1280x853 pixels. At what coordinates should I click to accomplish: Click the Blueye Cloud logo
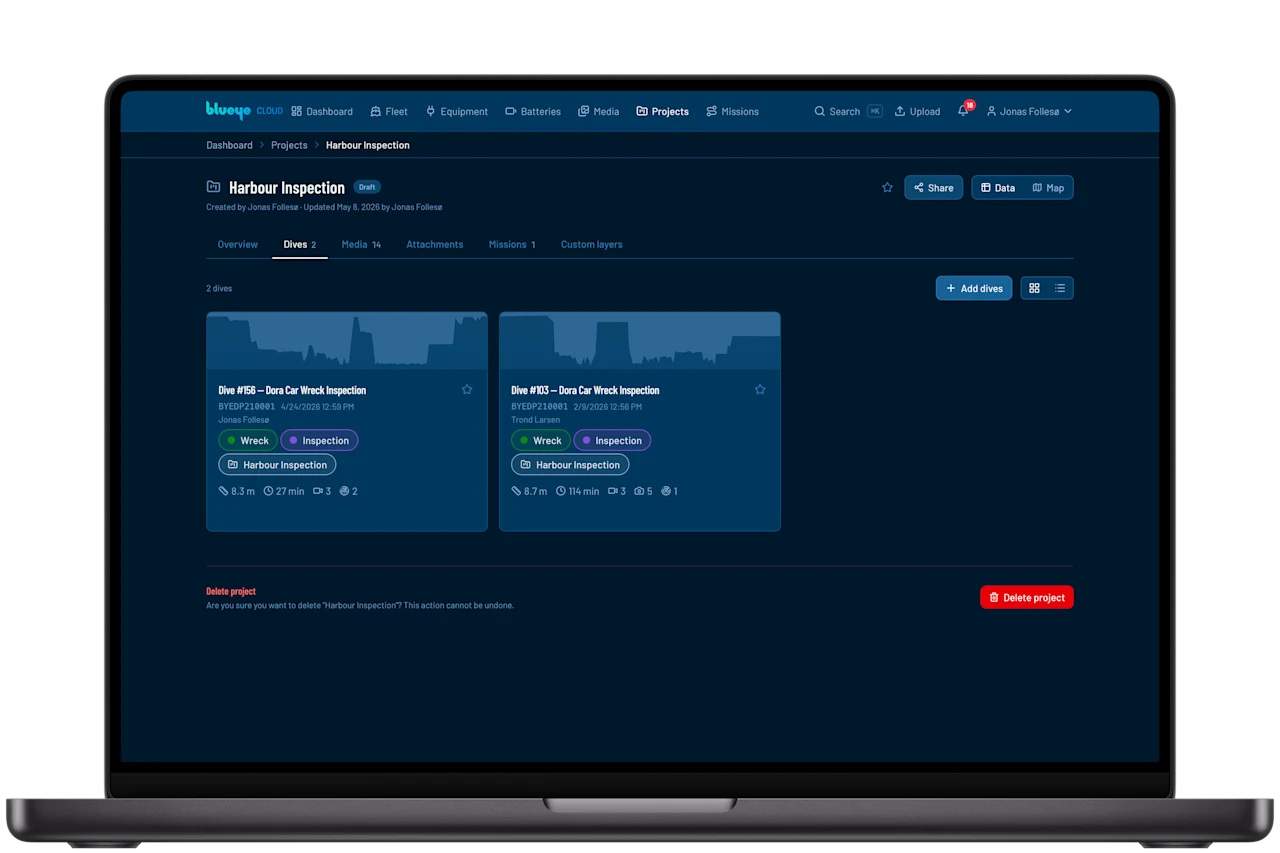point(244,111)
